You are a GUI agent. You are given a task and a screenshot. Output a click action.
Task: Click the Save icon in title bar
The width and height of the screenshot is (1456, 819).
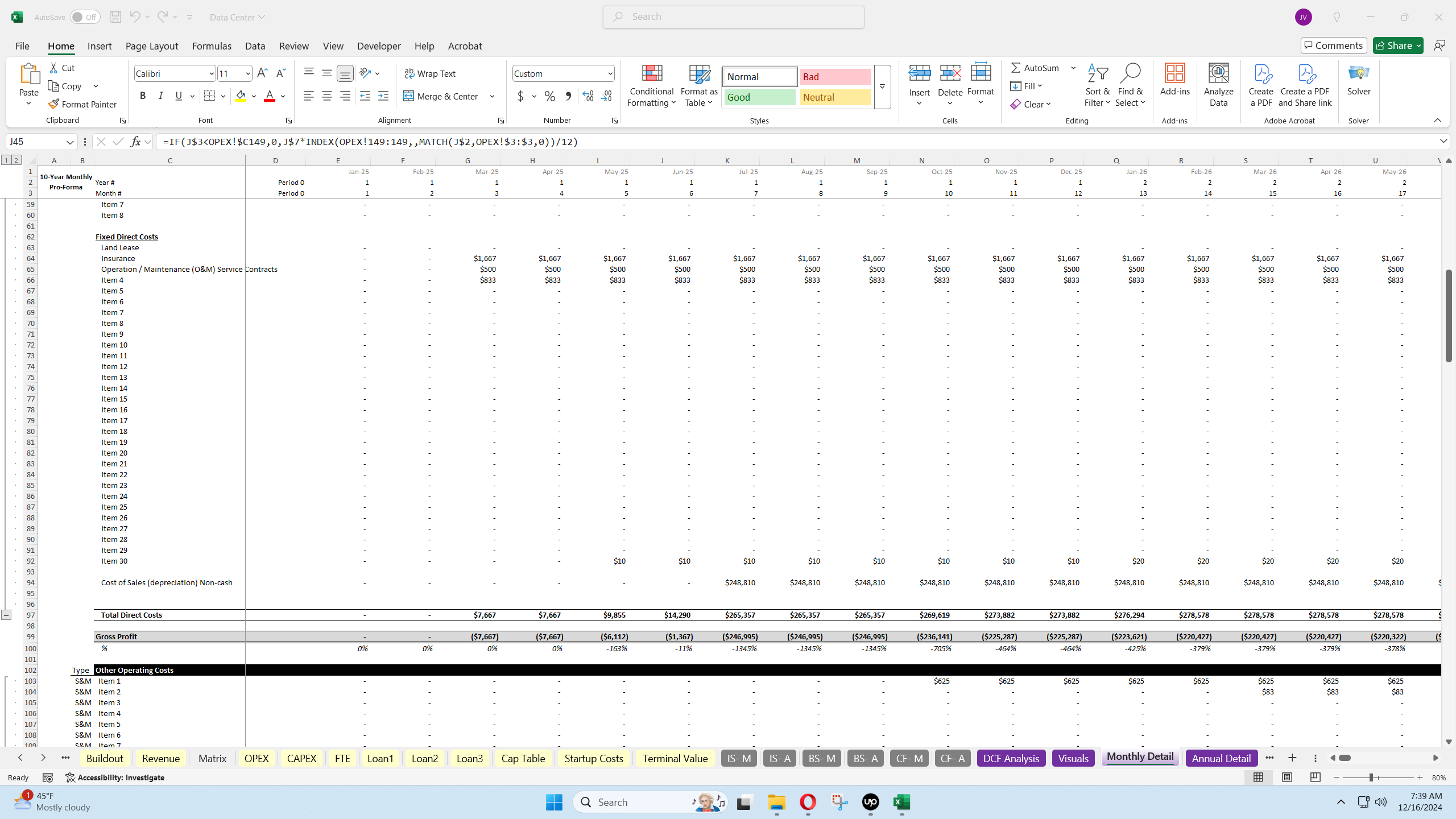click(x=115, y=17)
